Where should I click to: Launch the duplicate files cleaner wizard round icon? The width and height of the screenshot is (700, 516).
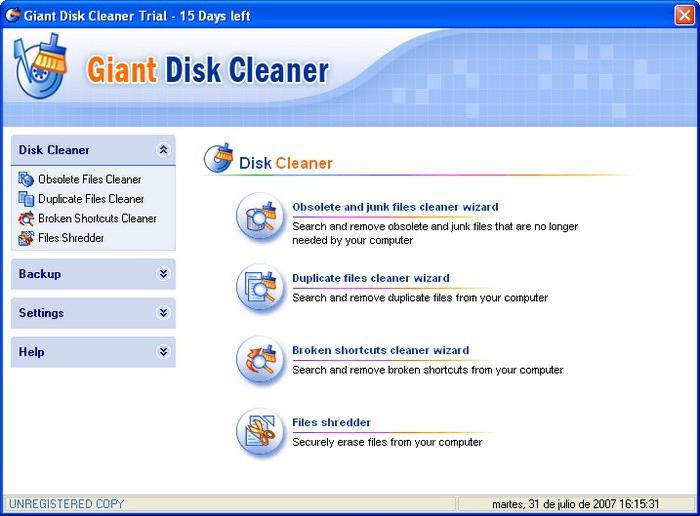tap(260, 288)
